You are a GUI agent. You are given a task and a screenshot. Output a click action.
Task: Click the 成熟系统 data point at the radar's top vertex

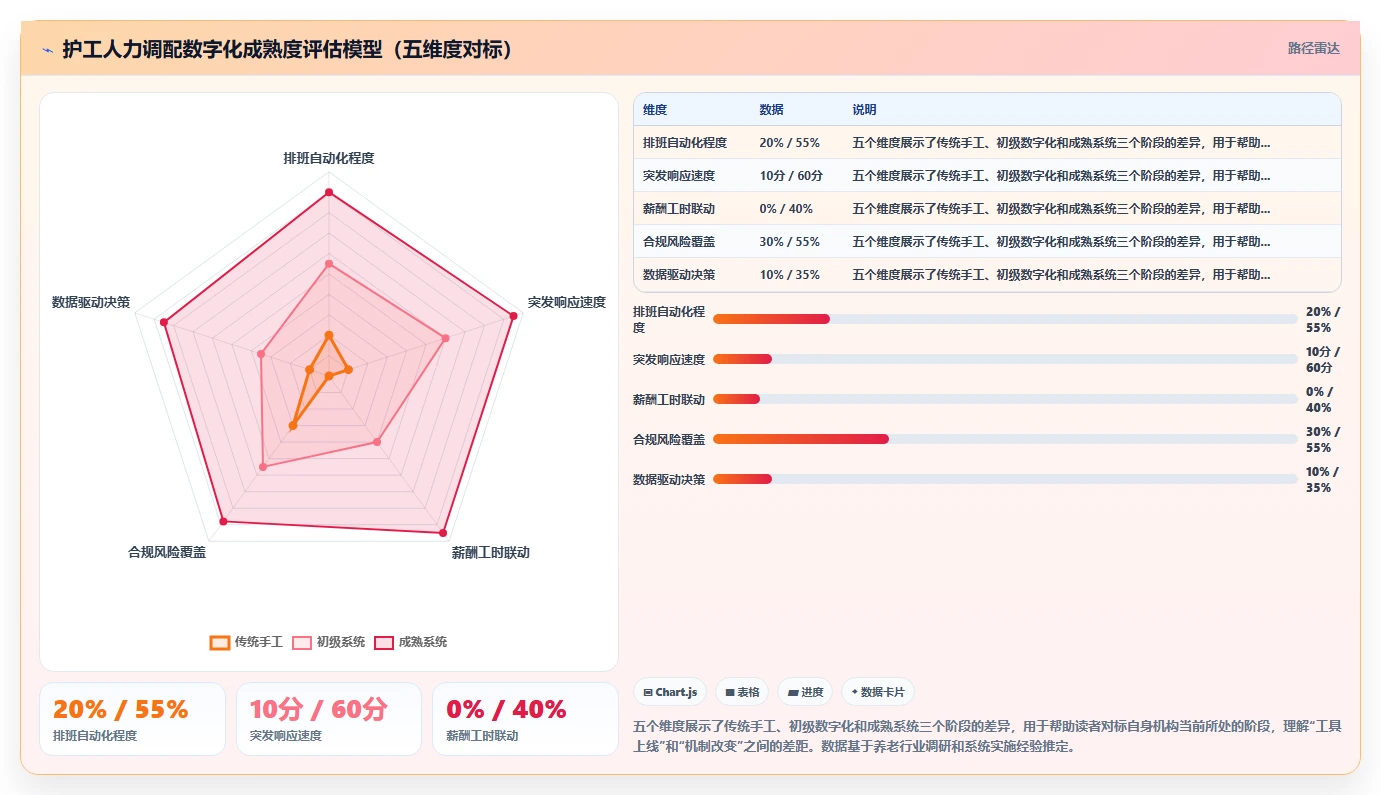tap(328, 192)
